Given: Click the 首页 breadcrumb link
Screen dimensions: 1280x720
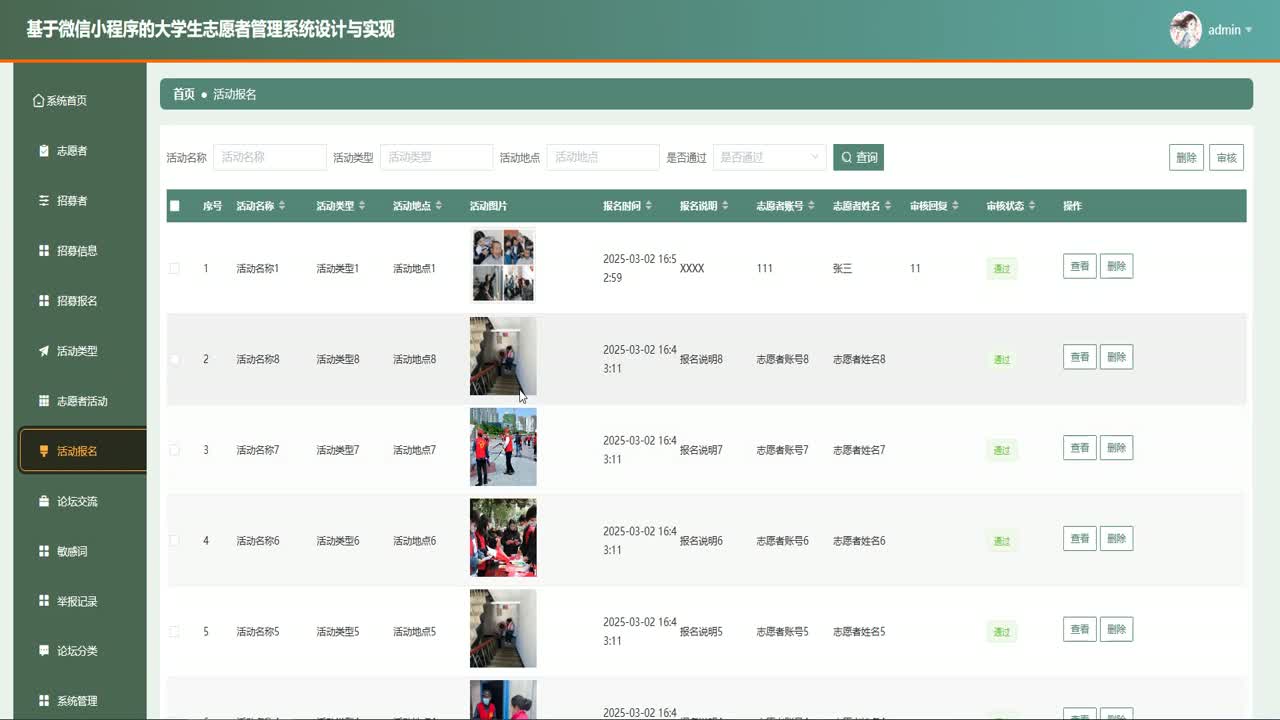Looking at the screenshot, I should coord(184,94).
